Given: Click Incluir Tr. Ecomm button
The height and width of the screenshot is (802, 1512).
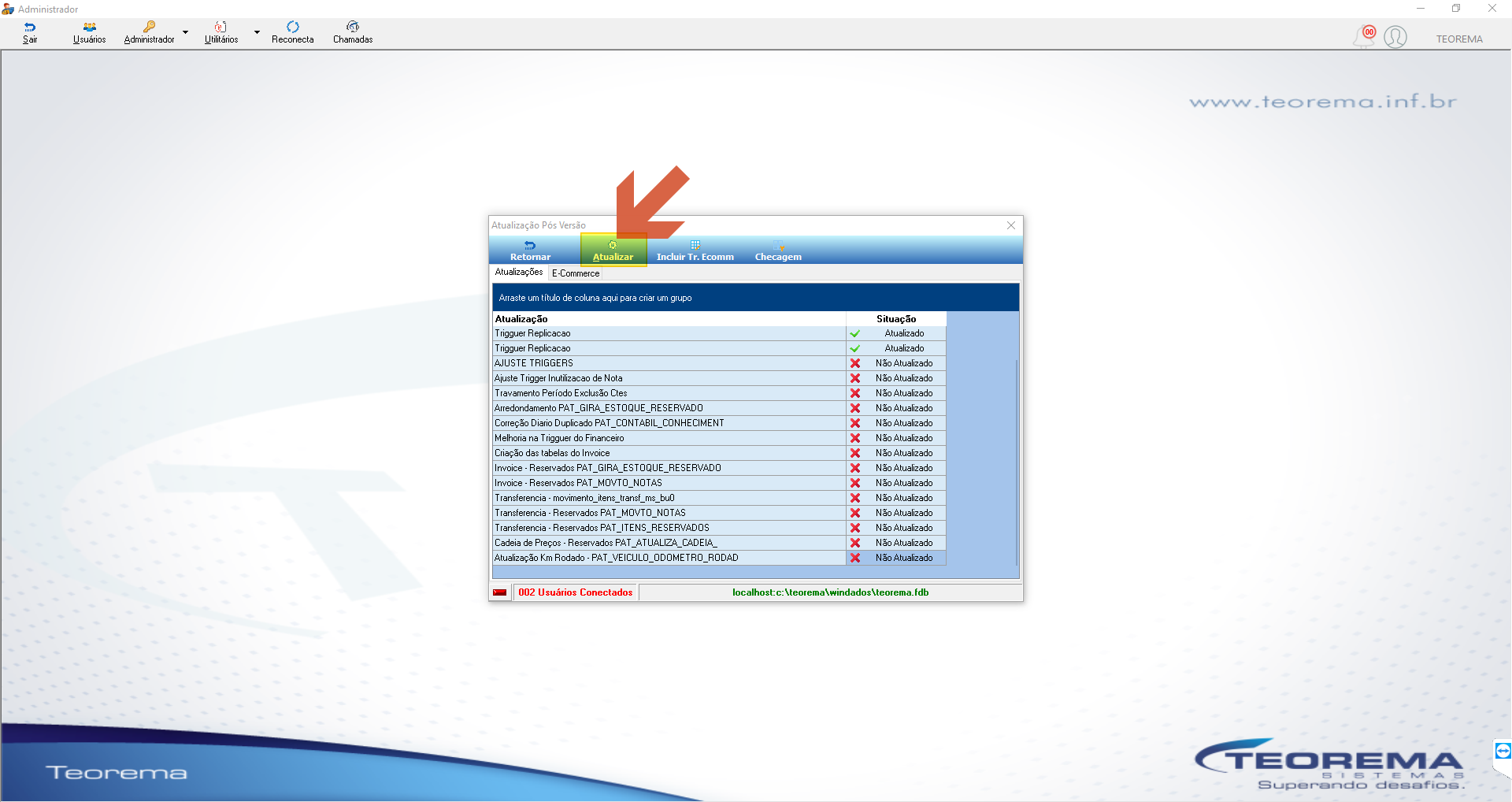Looking at the screenshot, I should click(695, 251).
